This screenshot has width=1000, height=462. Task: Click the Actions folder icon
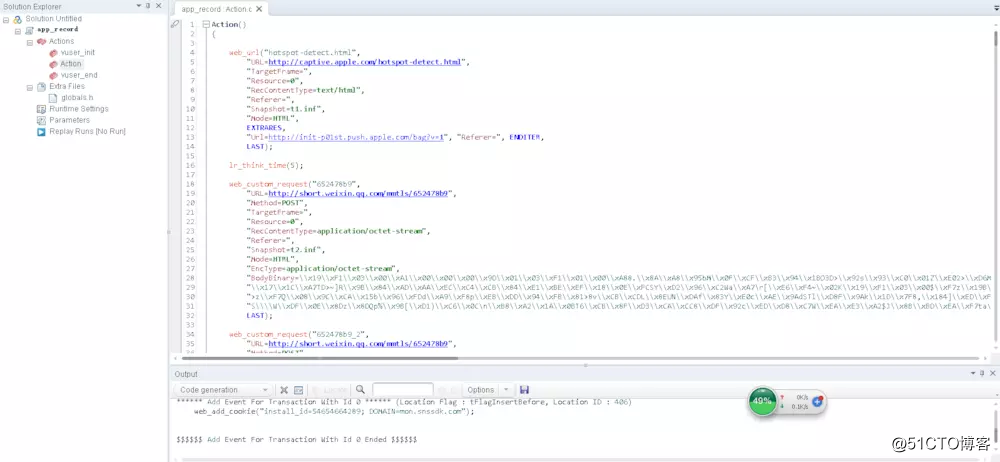tap(41, 41)
